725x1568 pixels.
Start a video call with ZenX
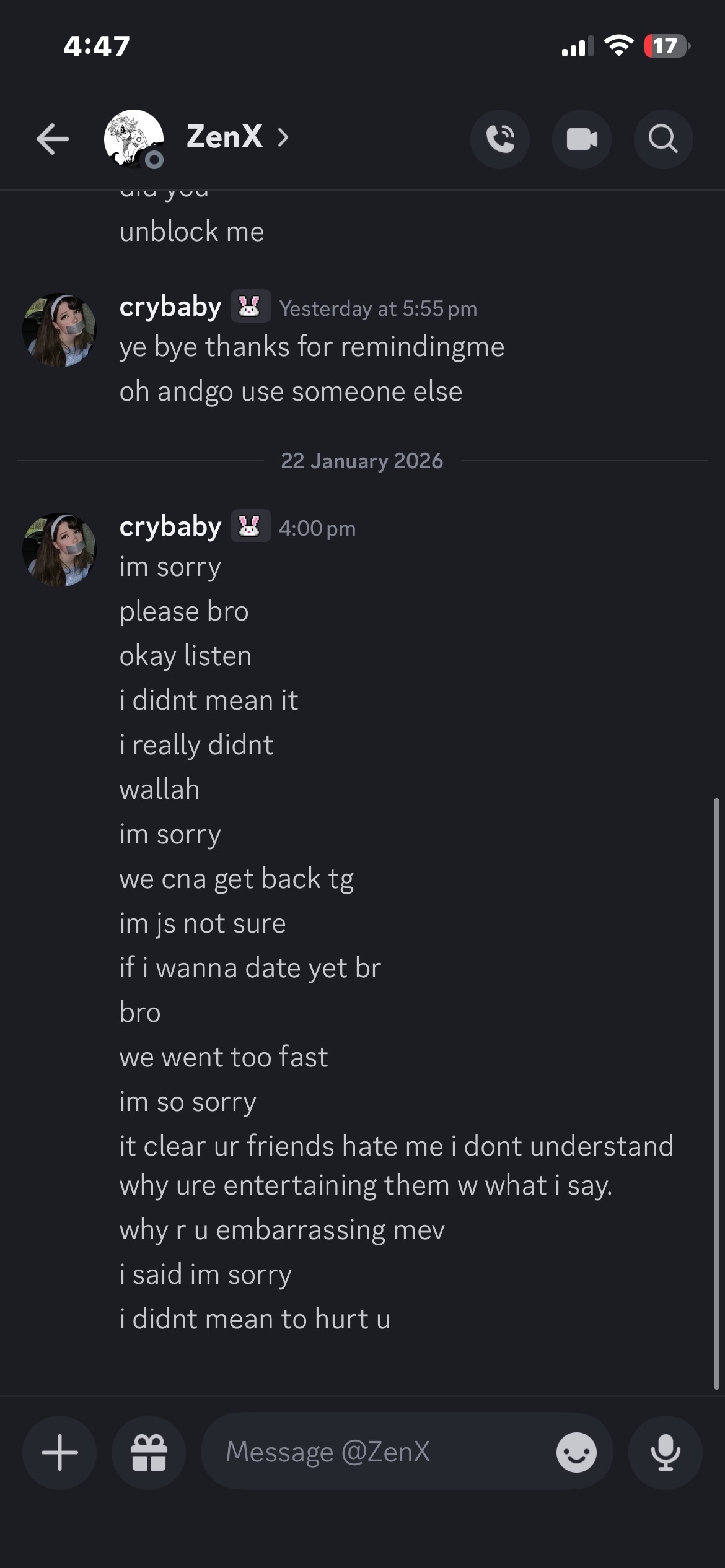coord(582,139)
